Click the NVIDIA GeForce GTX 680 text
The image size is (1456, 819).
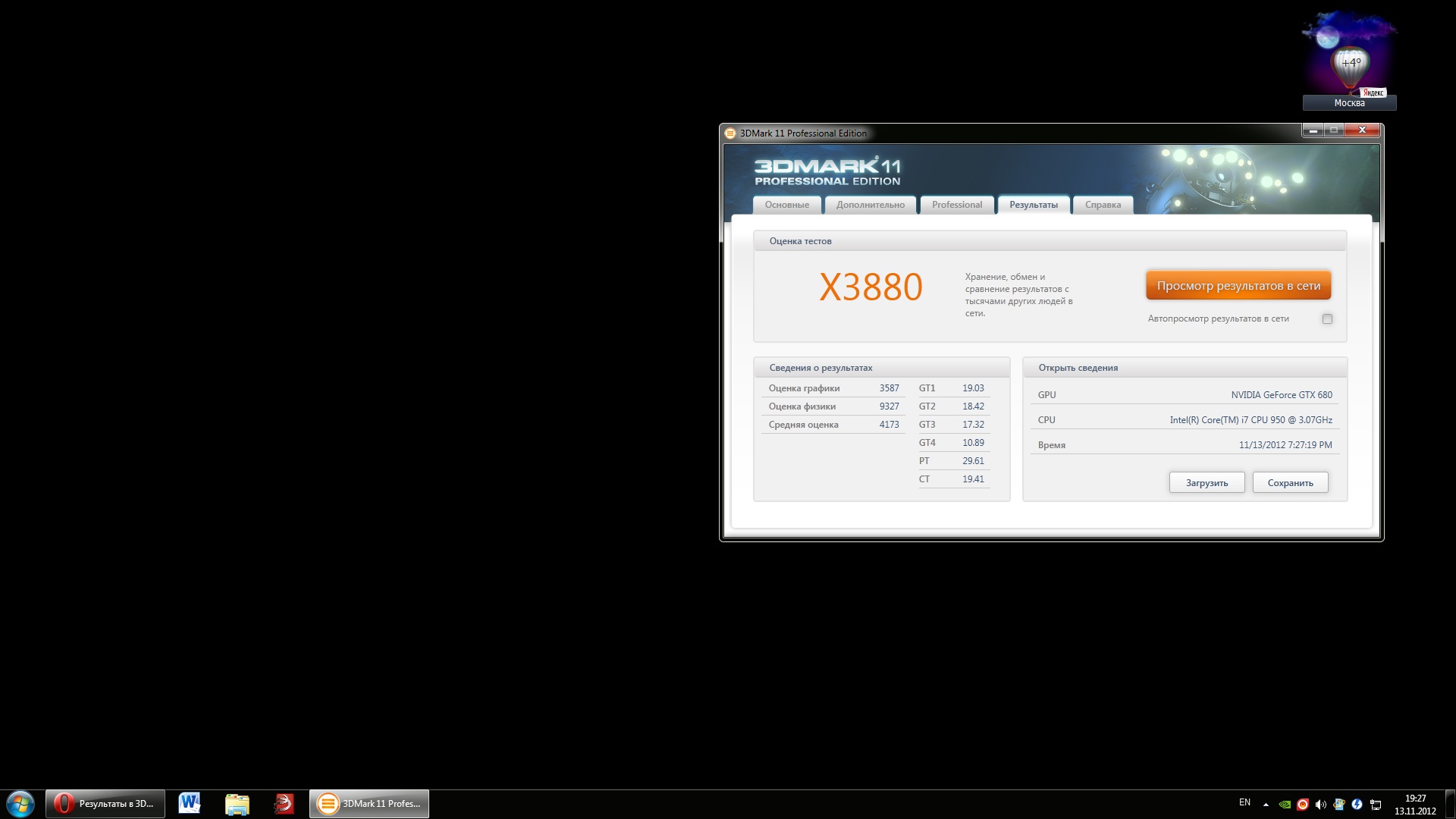1282,395
